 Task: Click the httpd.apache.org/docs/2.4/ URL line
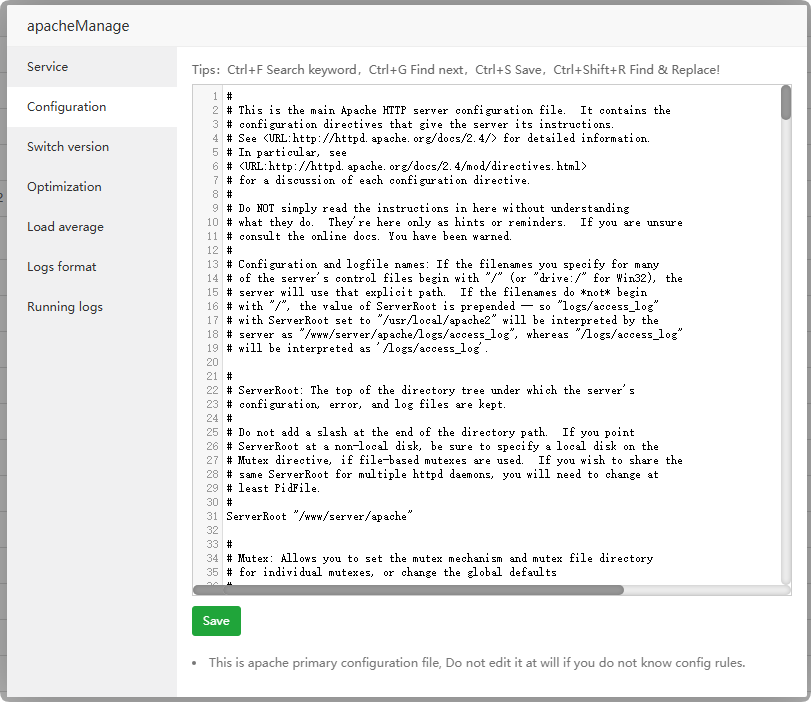pos(438,138)
